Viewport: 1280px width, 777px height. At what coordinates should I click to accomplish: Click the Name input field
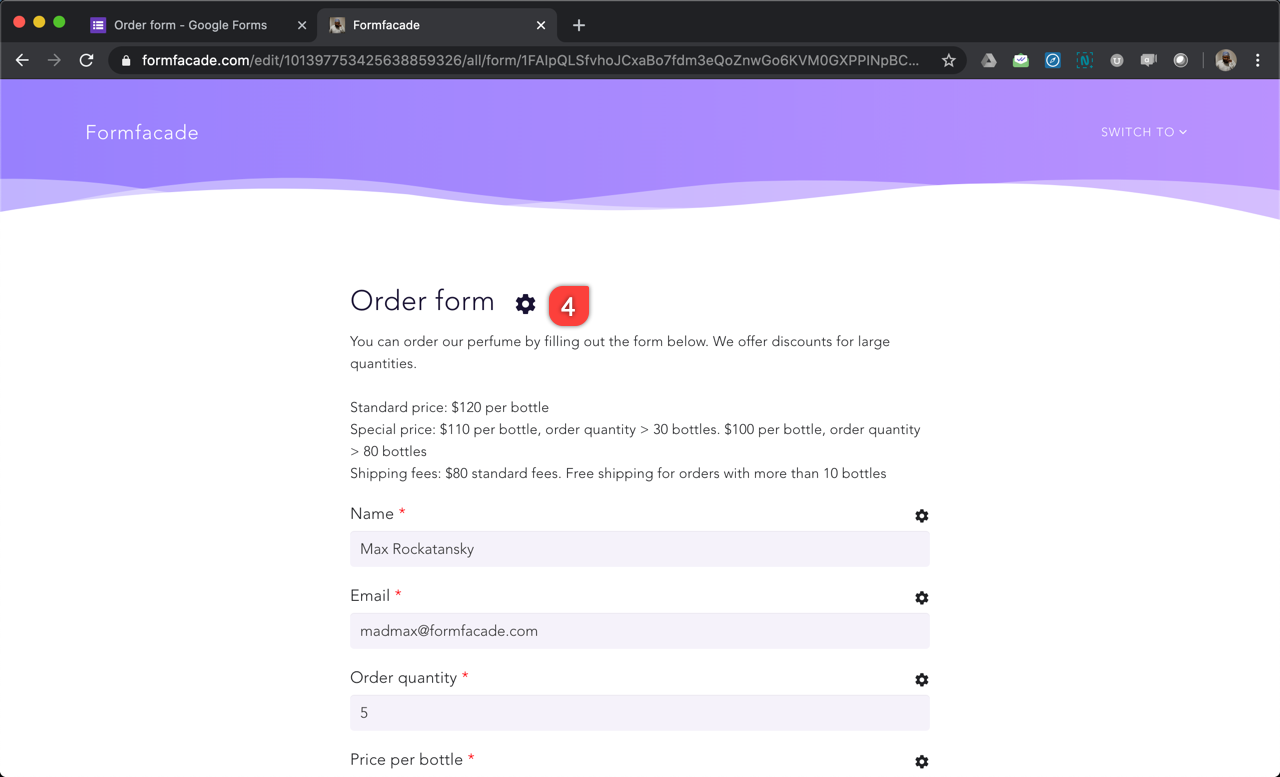[x=639, y=549]
